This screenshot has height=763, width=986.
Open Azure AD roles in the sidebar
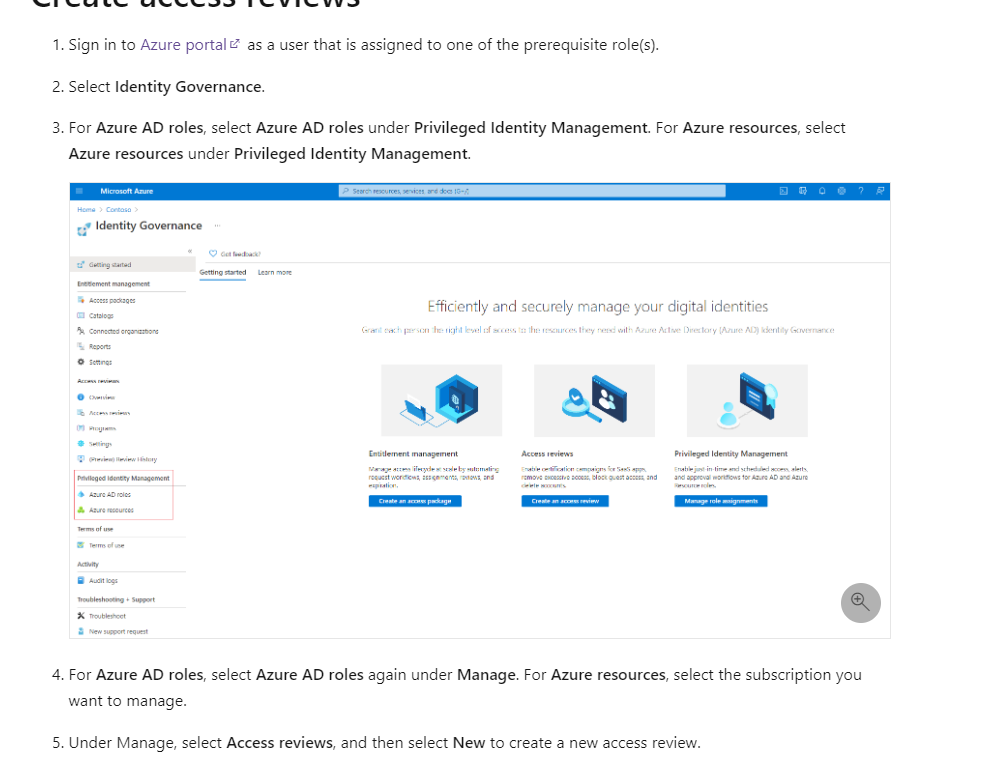click(x=110, y=495)
